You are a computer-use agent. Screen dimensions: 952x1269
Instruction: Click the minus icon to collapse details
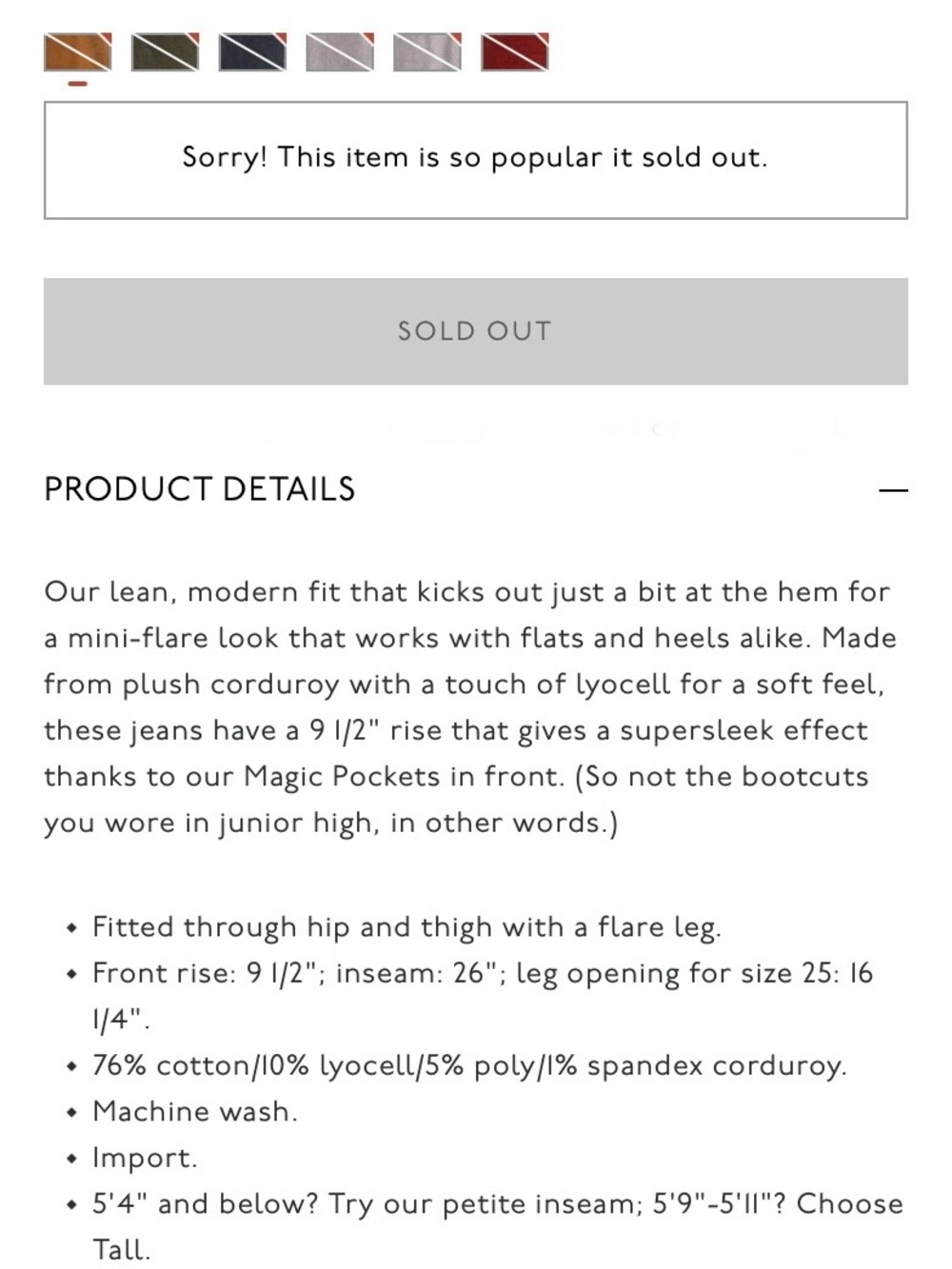coord(894,490)
